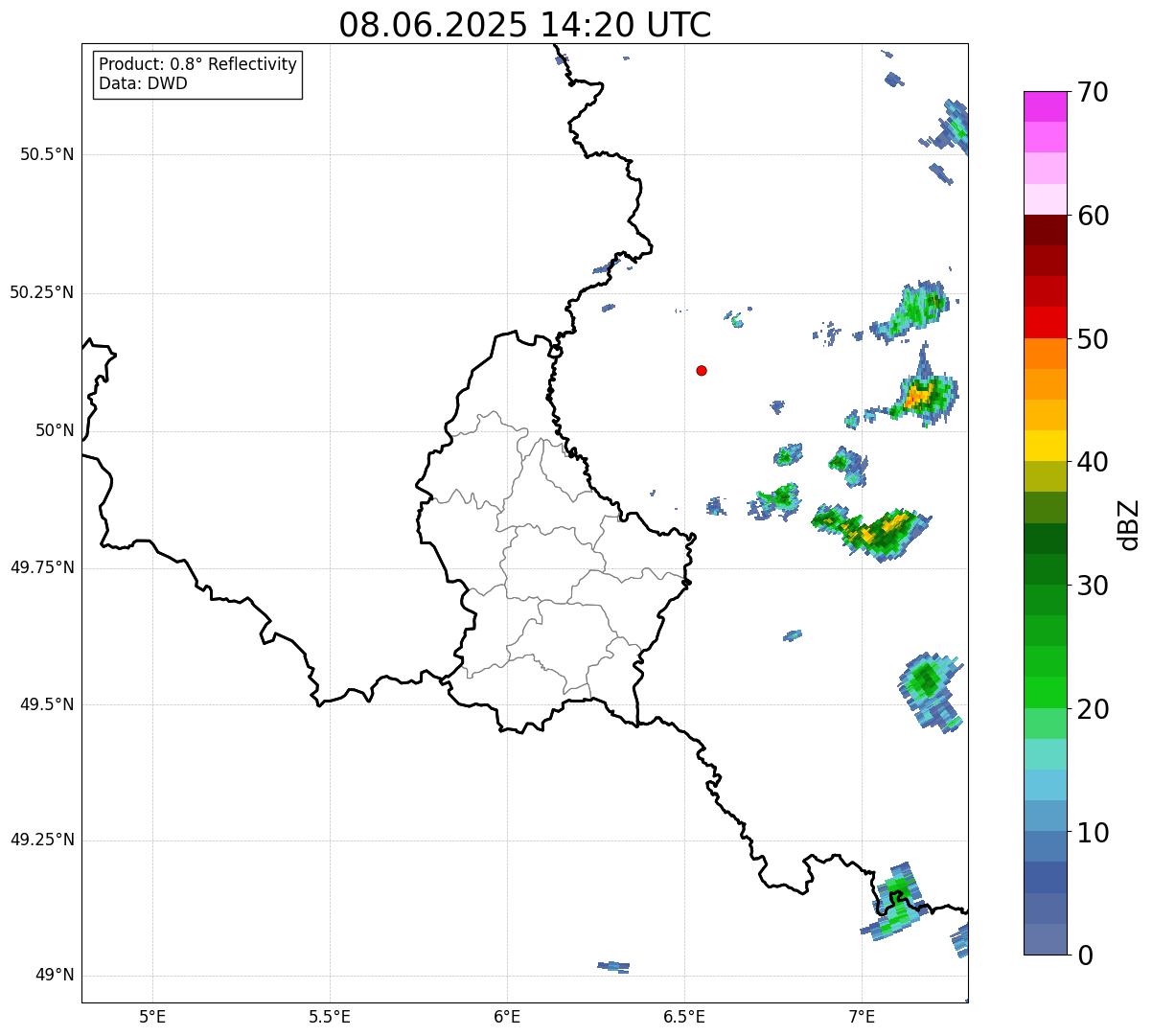The image size is (1152, 1036).
Task: Click the red dot marker on the map
Action: pyautogui.click(x=702, y=370)
